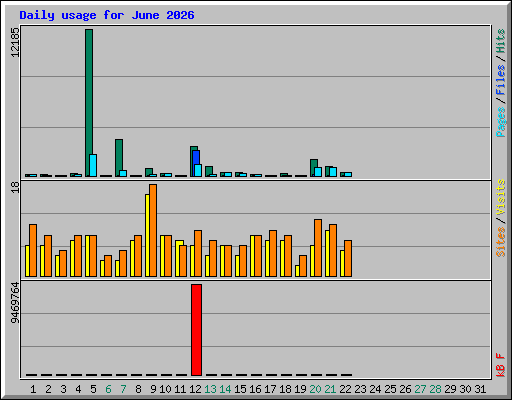Click the tallest orange bar on day 9
Image resolution: width=512 pixels, height=400 pixels.
click(153, 230)
